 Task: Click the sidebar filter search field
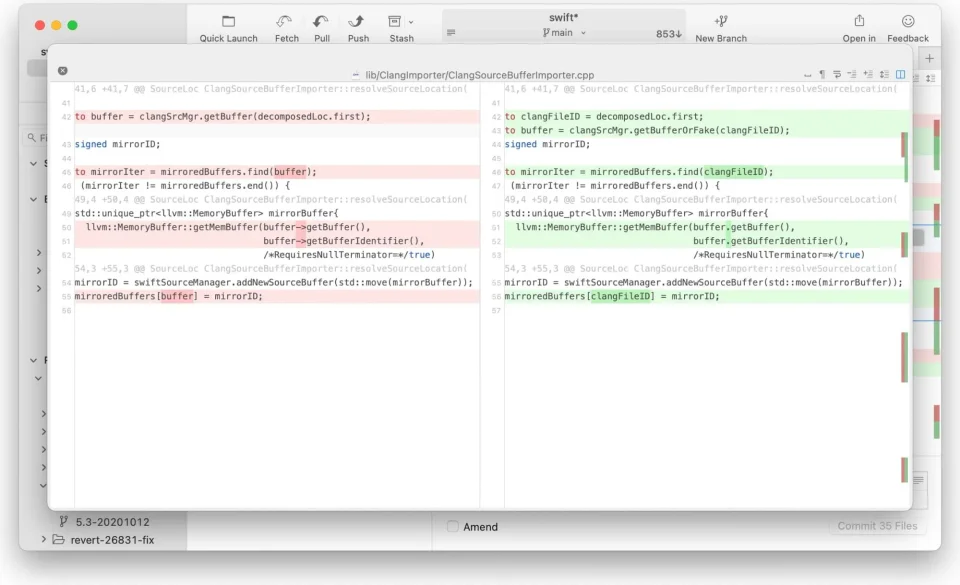(x=37, y=138)
